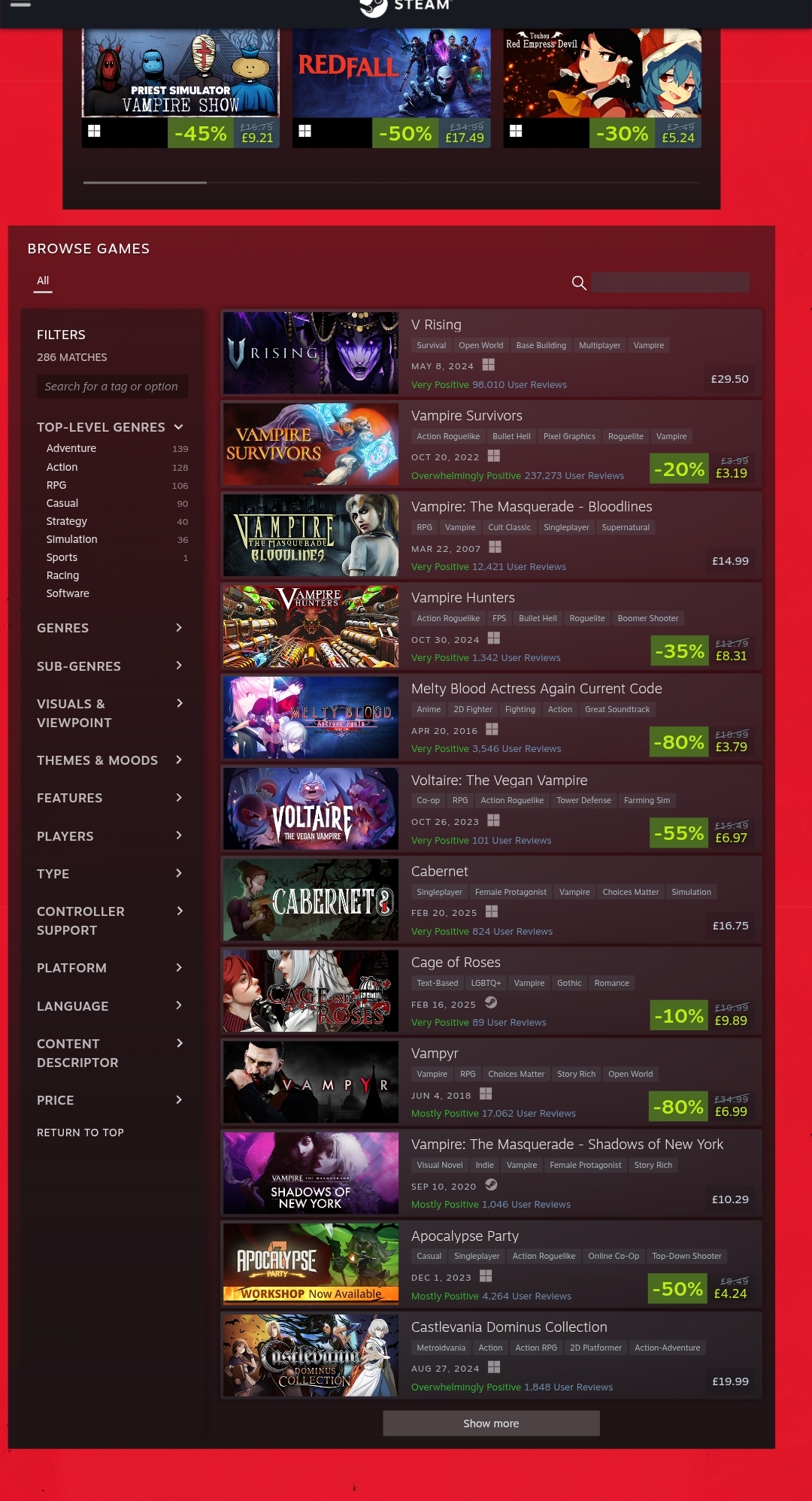812x1501 pixels.
Task: Click the Vampire tag on Cabernet
Action: point(574,892)
